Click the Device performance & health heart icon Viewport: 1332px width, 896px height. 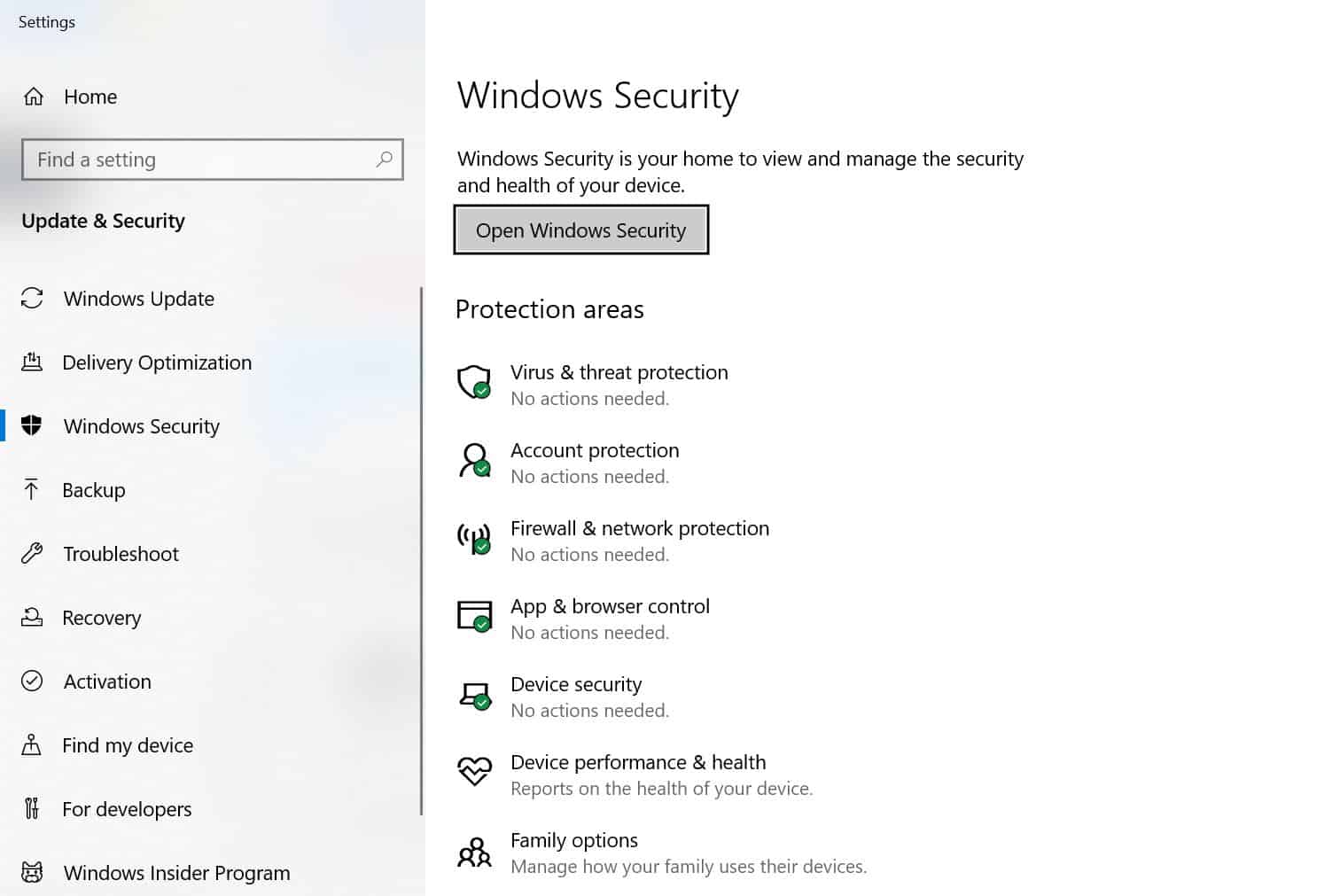coord(474,771)
